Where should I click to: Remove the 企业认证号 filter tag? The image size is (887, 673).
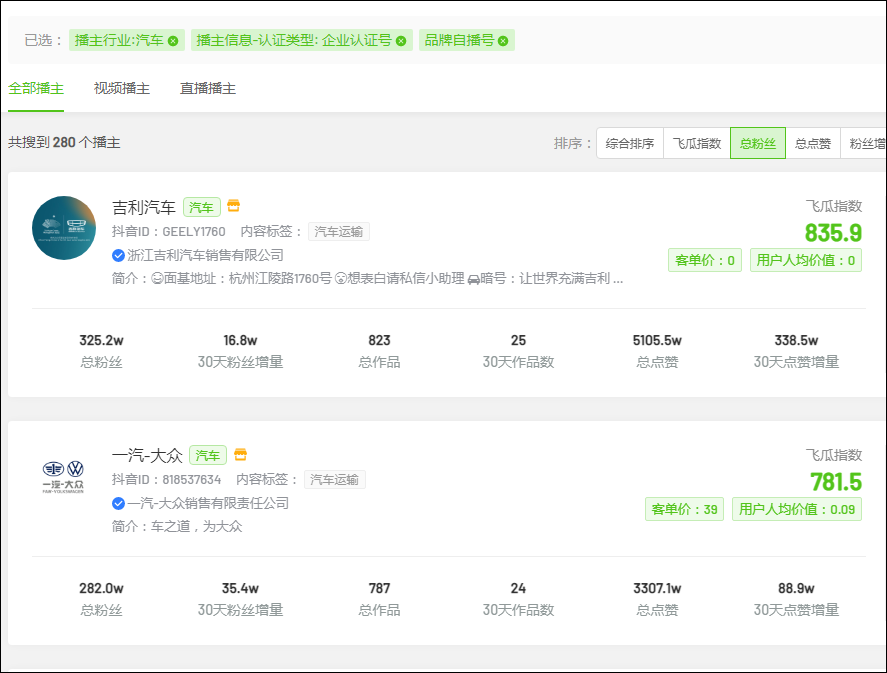pos(401,41)
